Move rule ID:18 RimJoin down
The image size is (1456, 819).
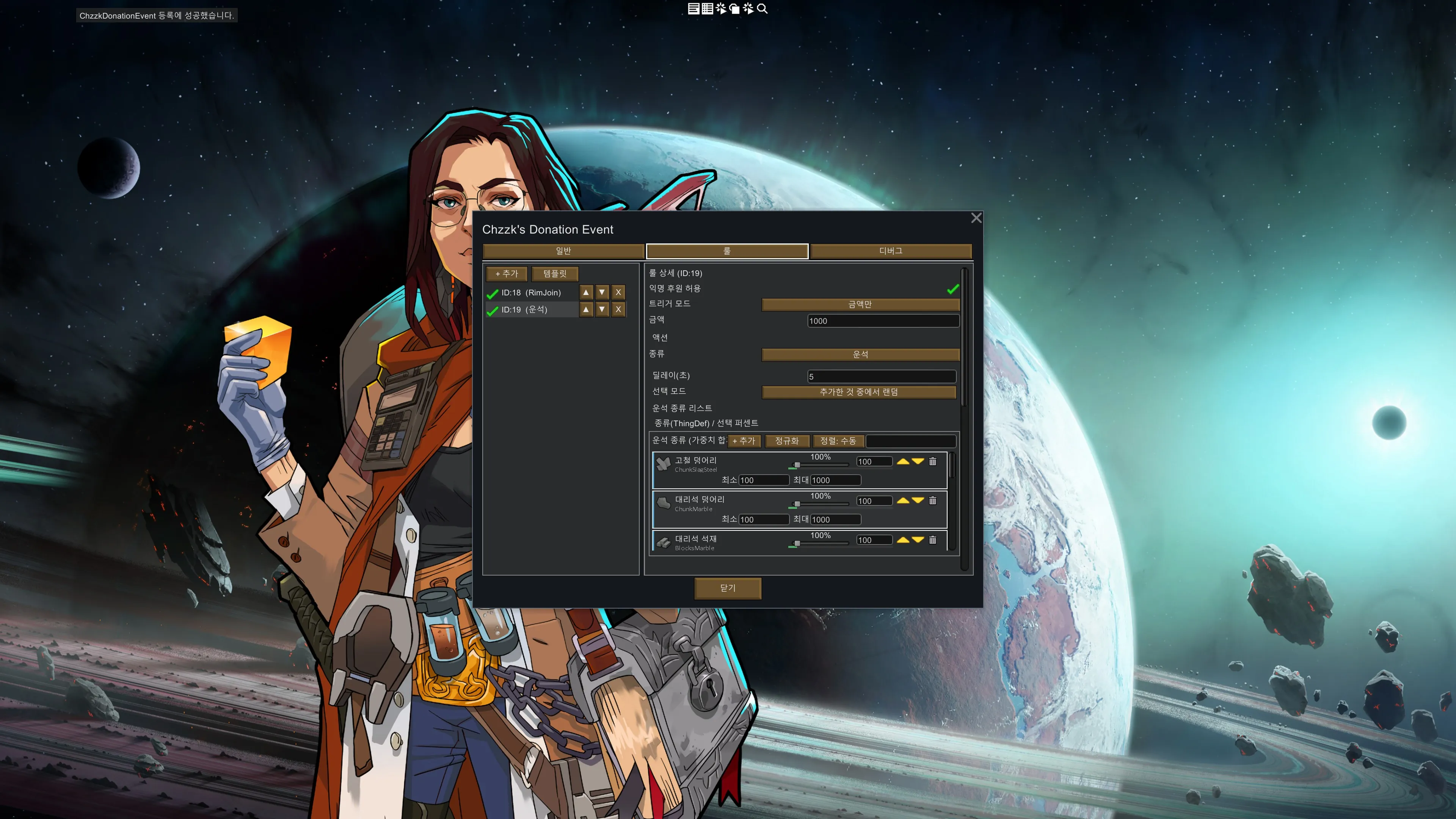[602, 292]
